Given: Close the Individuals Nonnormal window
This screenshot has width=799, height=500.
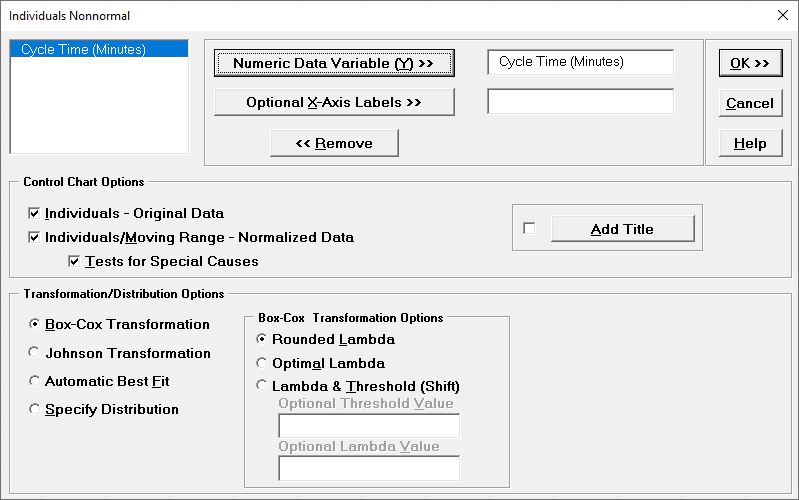Looking at the screenshot, I should coord(783,15).
